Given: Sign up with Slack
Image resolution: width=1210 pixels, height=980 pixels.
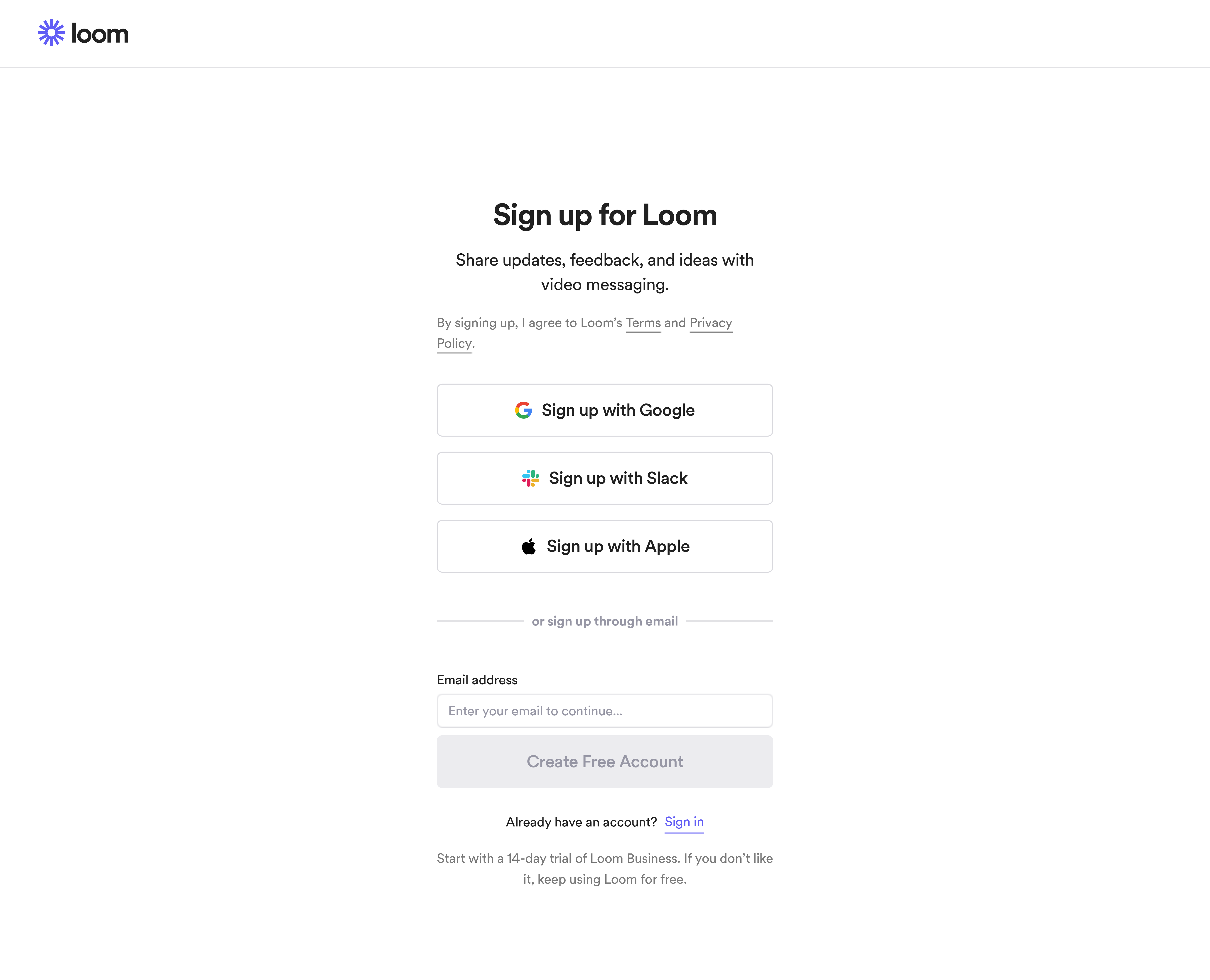Looking at the screenshot, I should point(605,478).
